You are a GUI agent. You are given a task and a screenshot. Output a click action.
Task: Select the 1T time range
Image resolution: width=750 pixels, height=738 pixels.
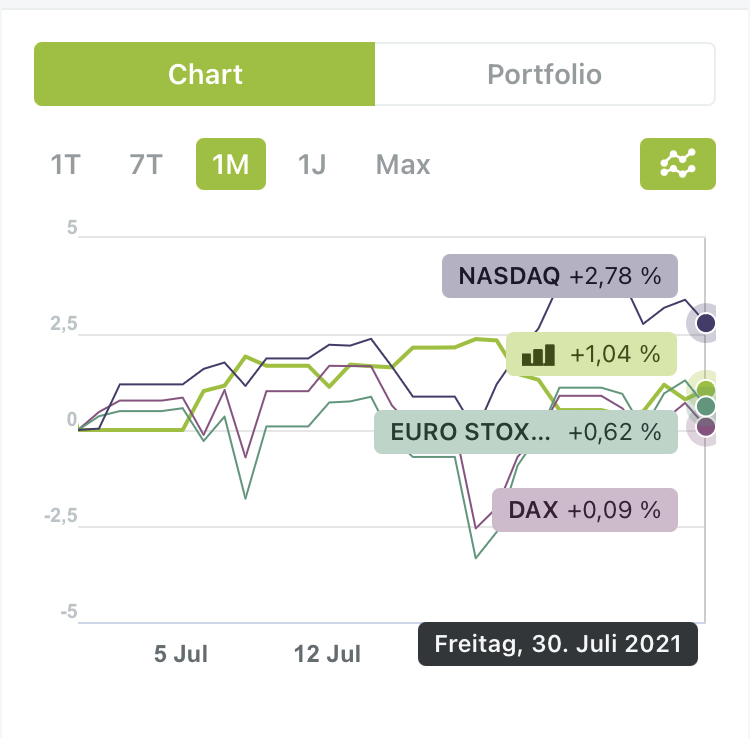[65, 164]
